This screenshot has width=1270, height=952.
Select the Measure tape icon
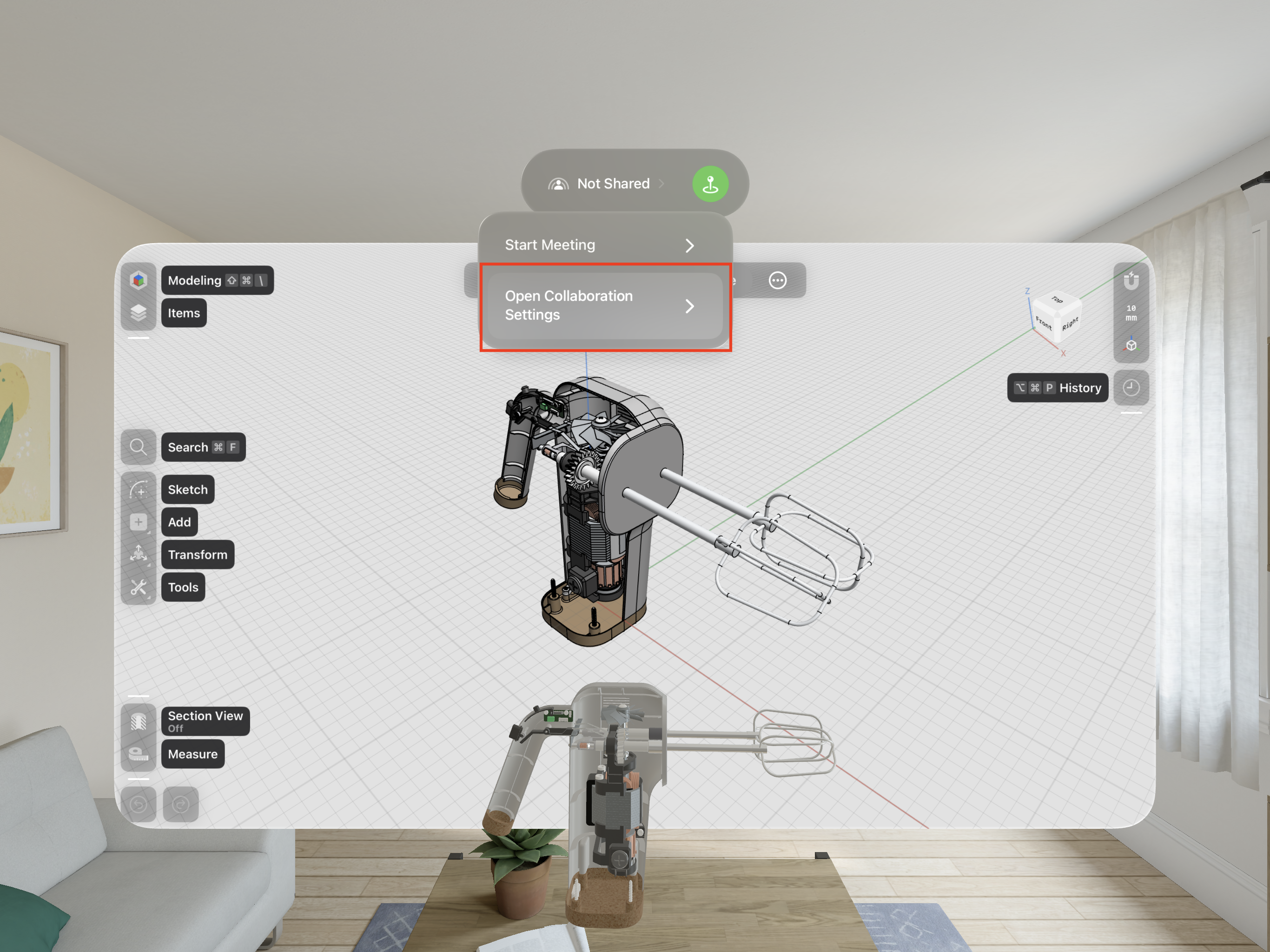(139, 754)
